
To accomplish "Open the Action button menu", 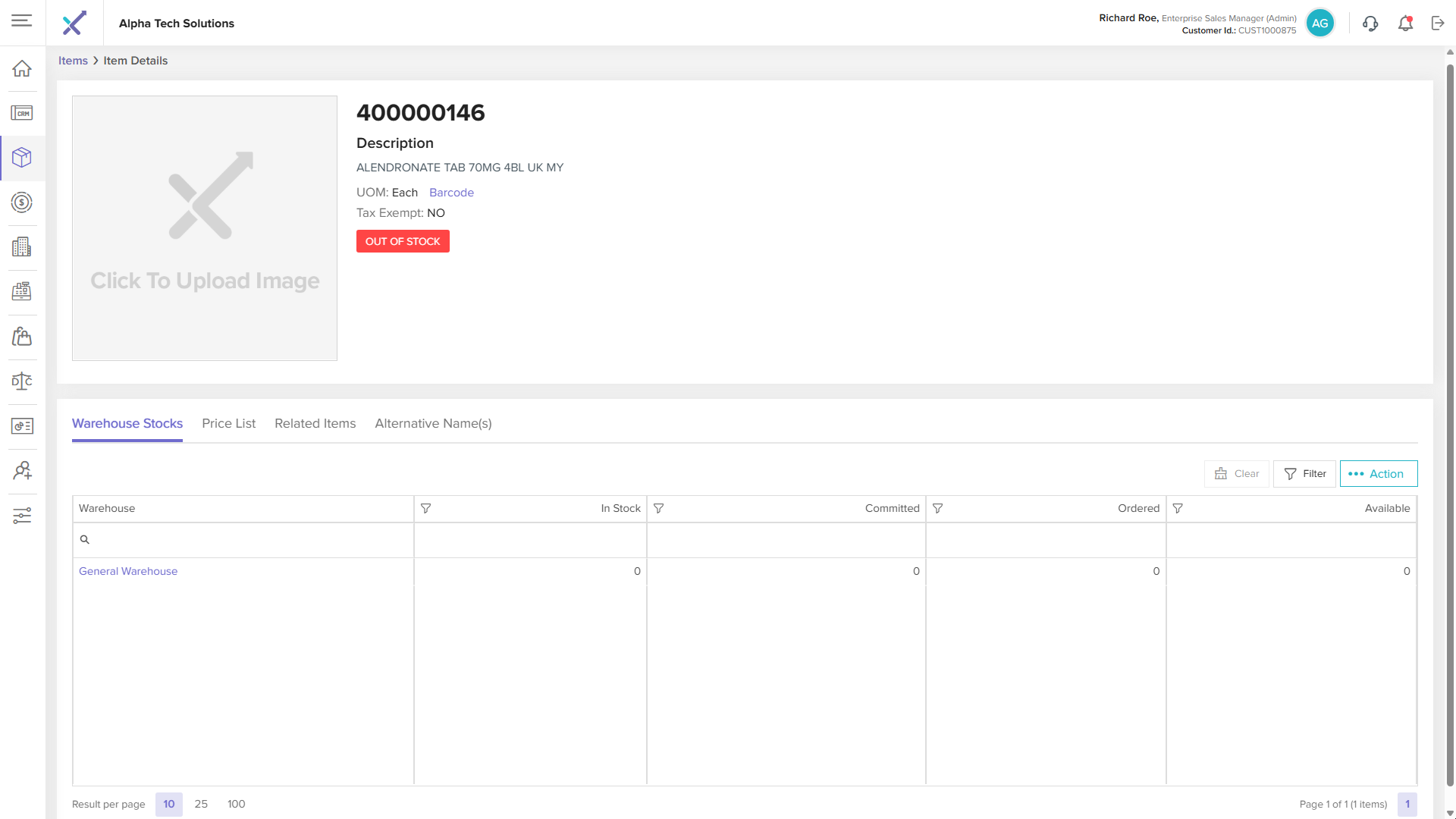I will [x=1378, y=474].
